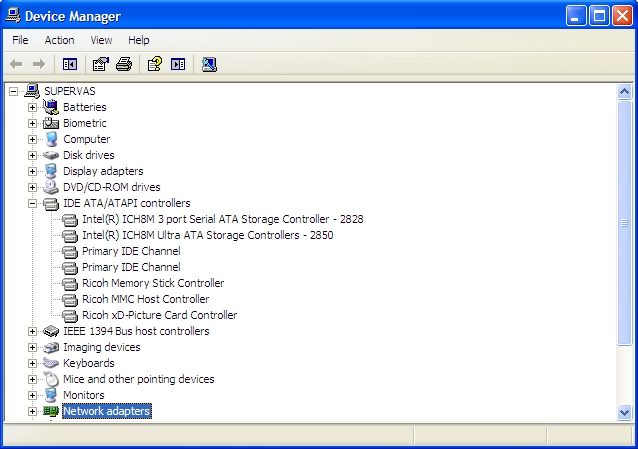This screenshot has height=449, width=638.
Task: Click the Mice and pointing devices icon
Action: tap(51, 379)
